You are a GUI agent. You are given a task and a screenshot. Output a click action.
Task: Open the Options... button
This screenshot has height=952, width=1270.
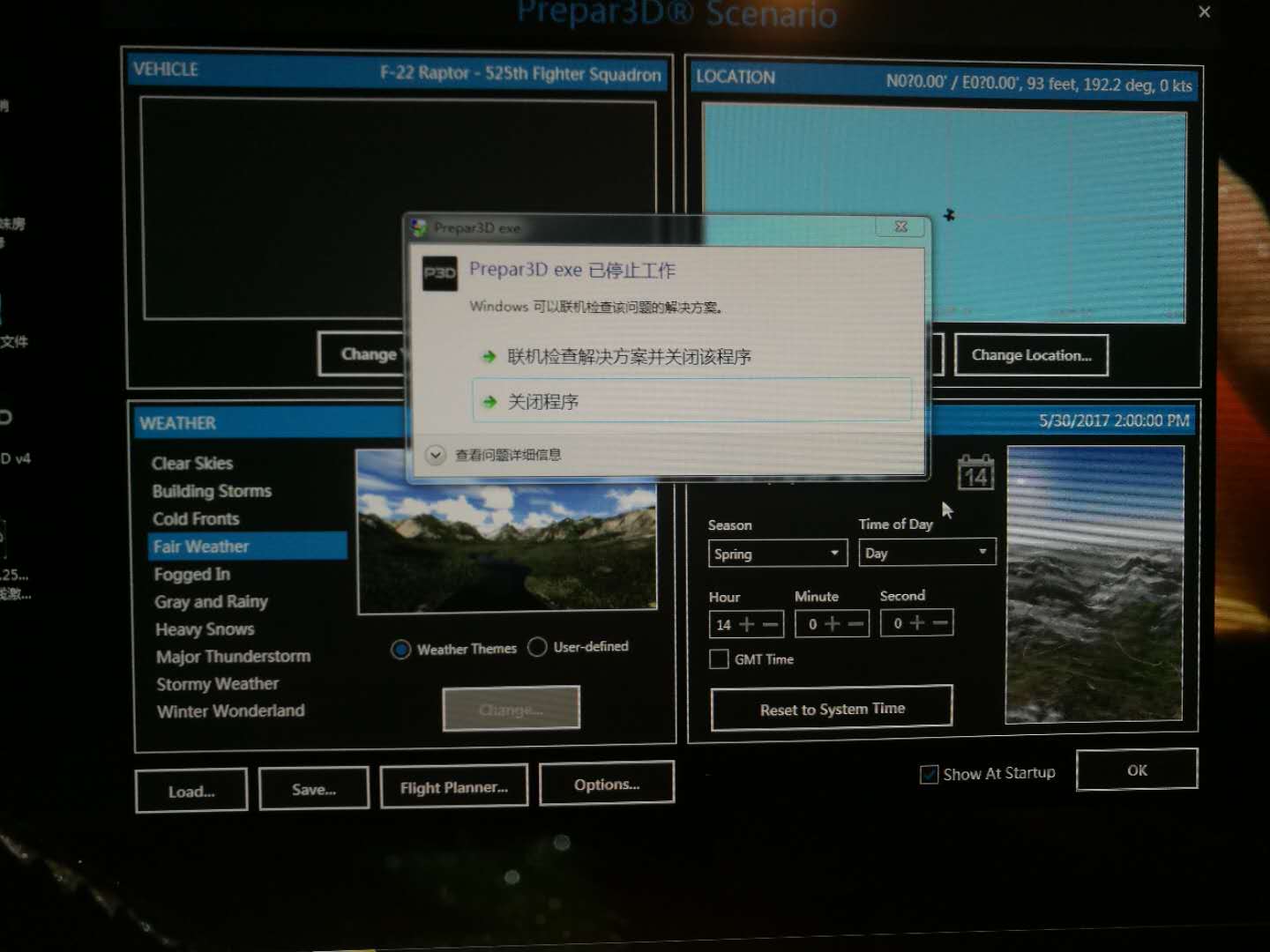tap(607, 784)
